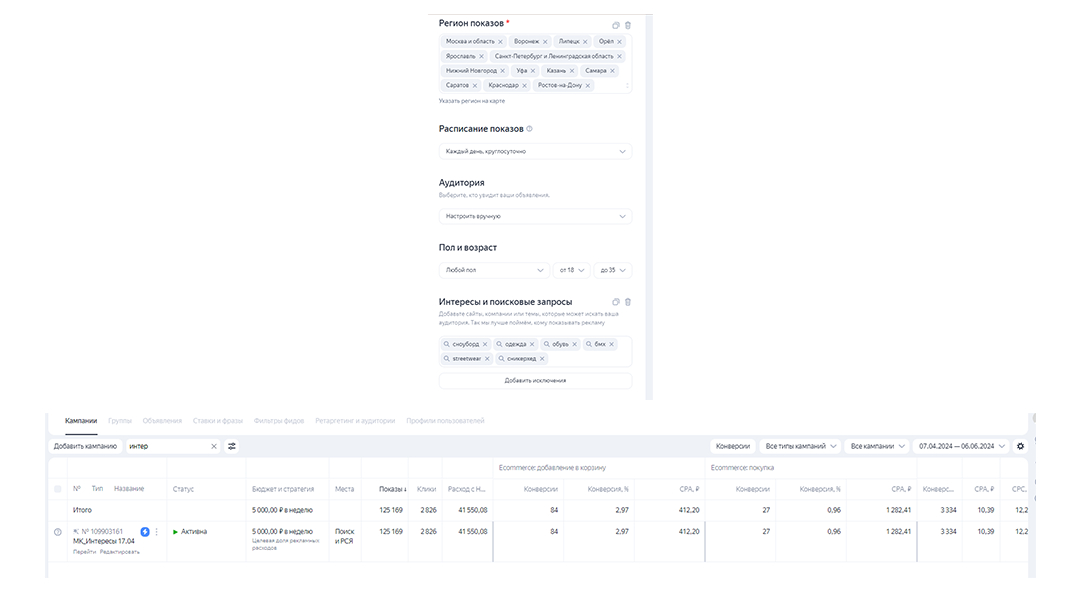Remove the Саратов region tag
This screenshot has height=607, width=1080.
pyautogui.click(x=475, y=85)
